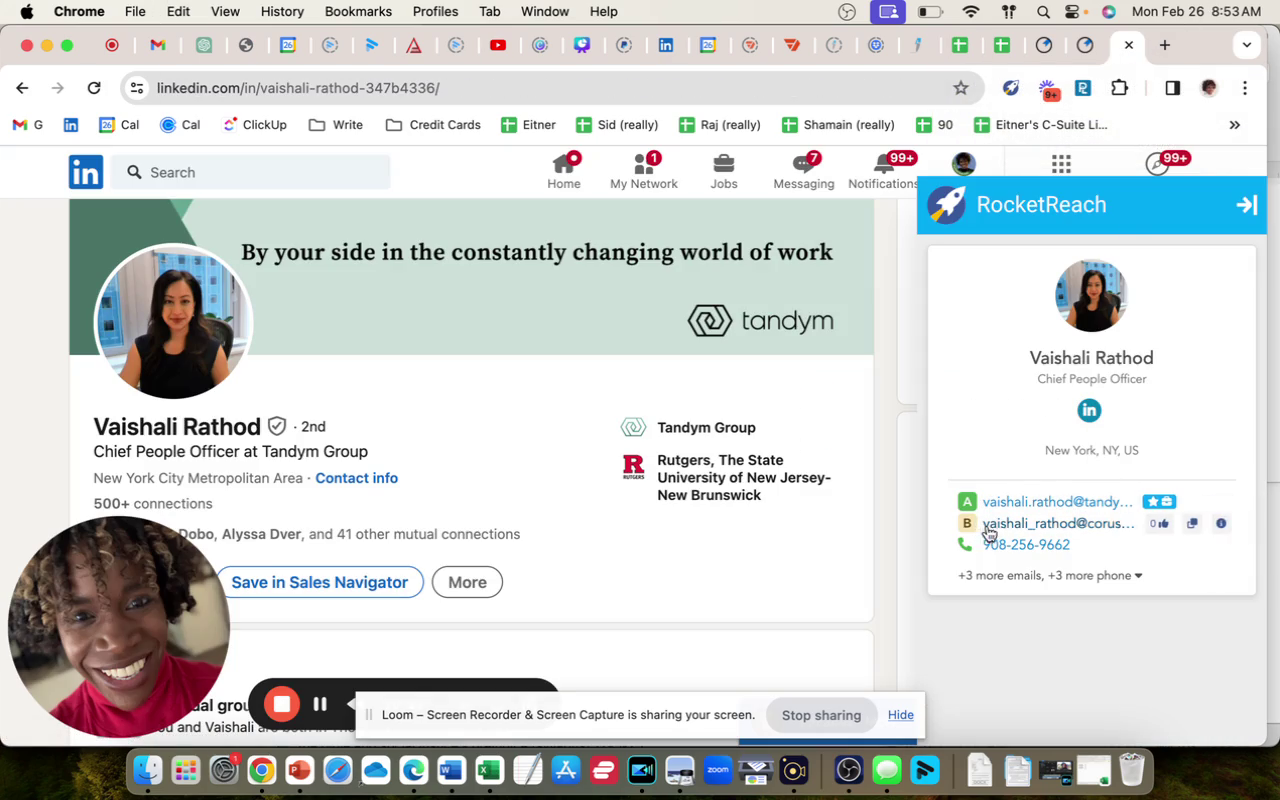Reload the LinkedIn page
The width and height of the screenshot is (1280, 800).
click(94, 88)
